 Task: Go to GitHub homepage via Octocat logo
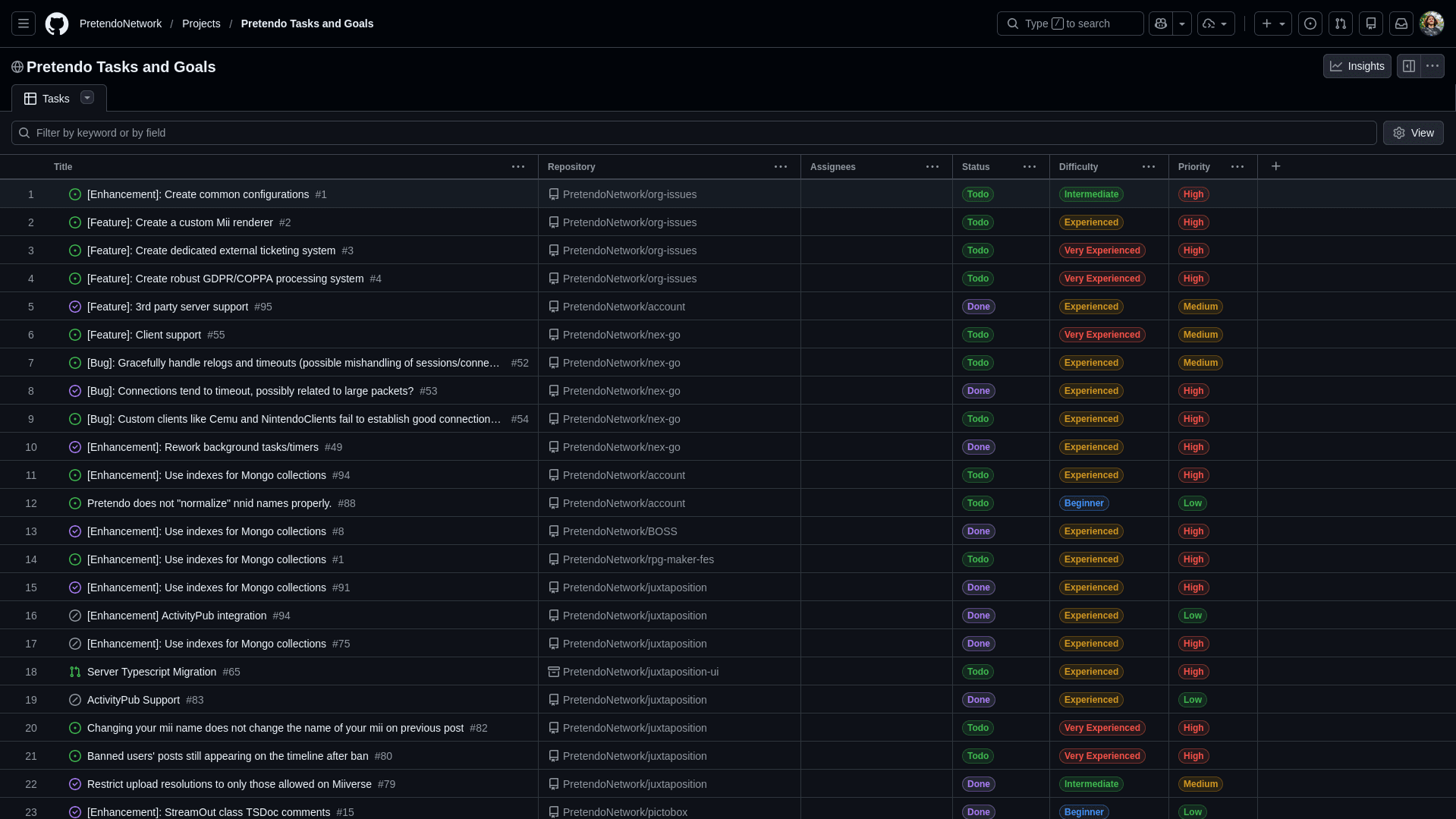[x=57, y=24]
